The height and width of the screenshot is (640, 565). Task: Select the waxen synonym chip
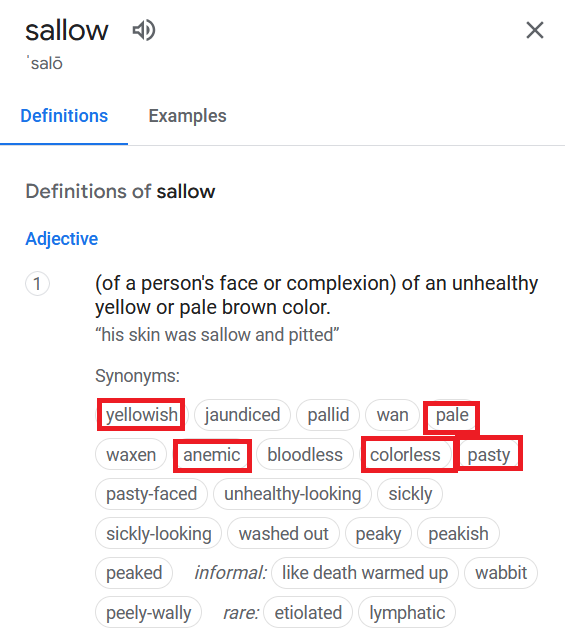[x=131, y=454]
